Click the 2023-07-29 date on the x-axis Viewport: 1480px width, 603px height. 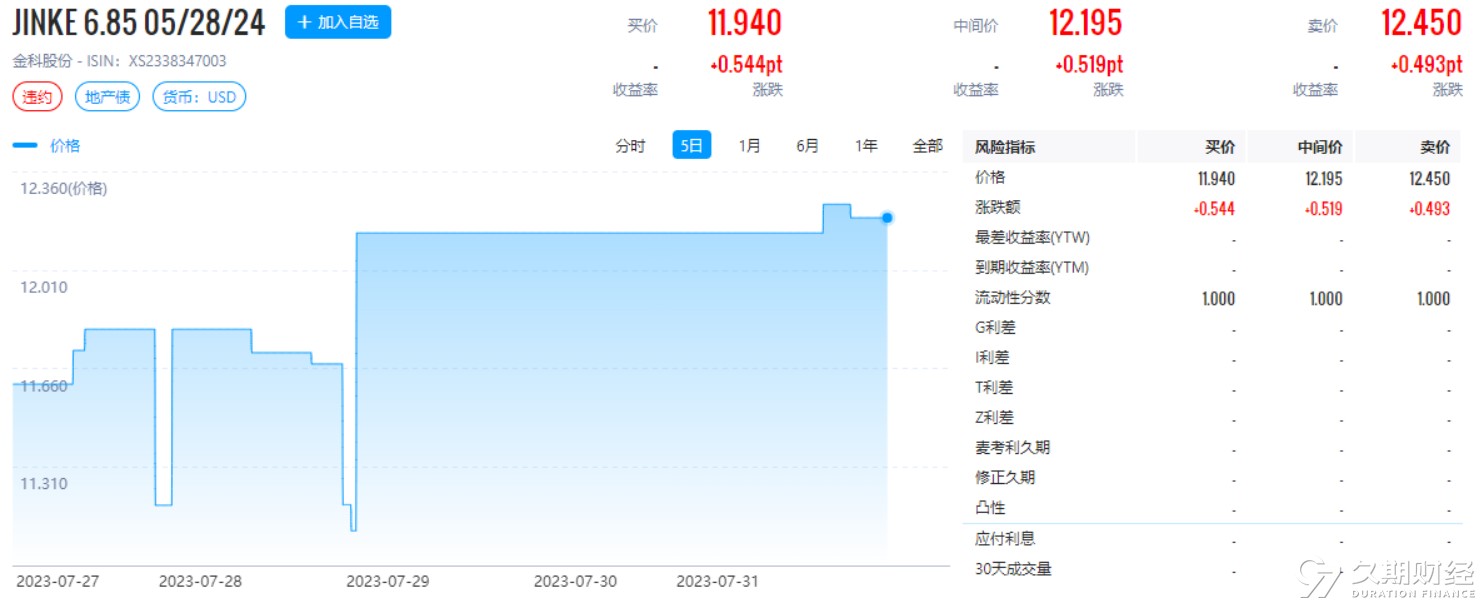(x=387, y=581)
